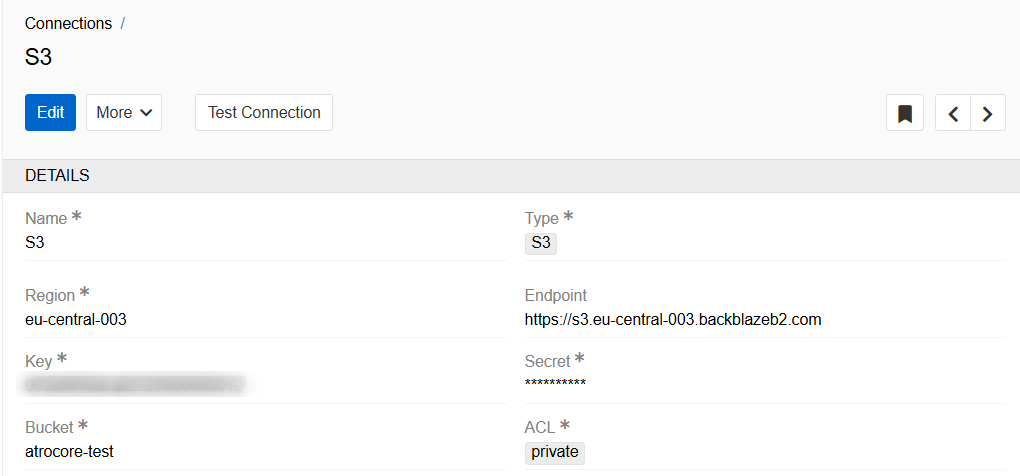
Task: Go to previous record arrow
Action: (x=953, y=113)
